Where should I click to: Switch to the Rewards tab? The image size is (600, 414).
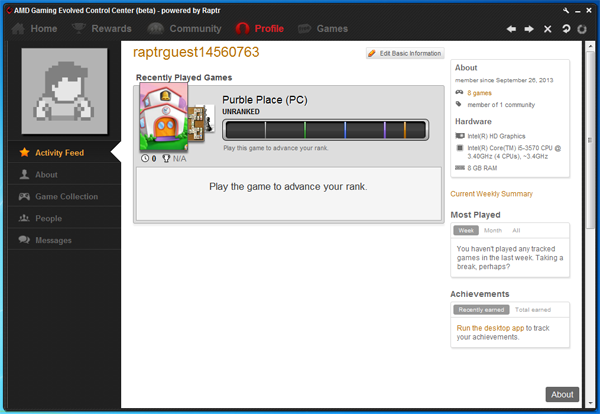point(102,29)
